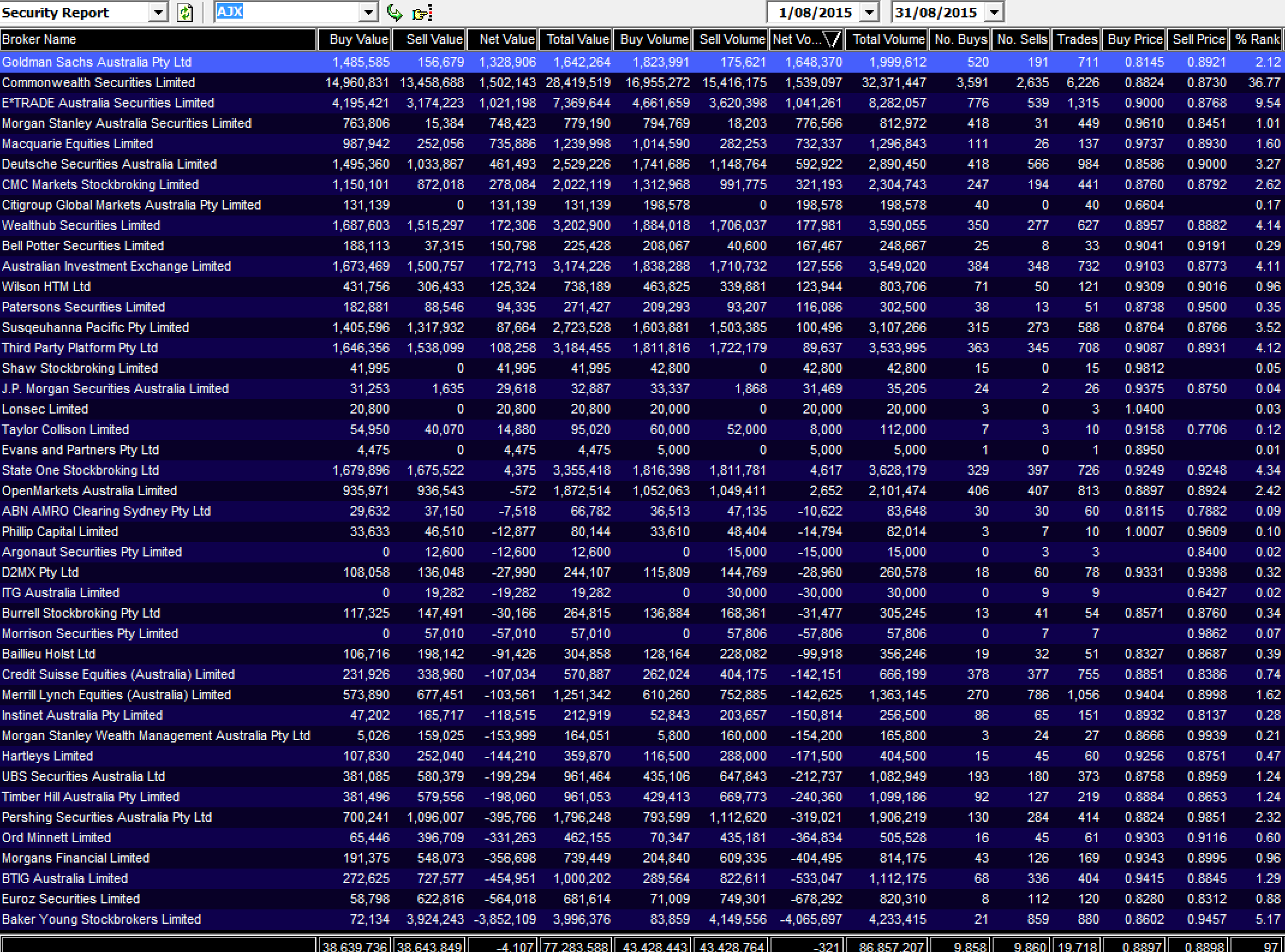Select E*TRADE Australia Securities Limited row
Image resolution: width=1285 pixels, height=952 pixels.
click(x=641, y=103)
